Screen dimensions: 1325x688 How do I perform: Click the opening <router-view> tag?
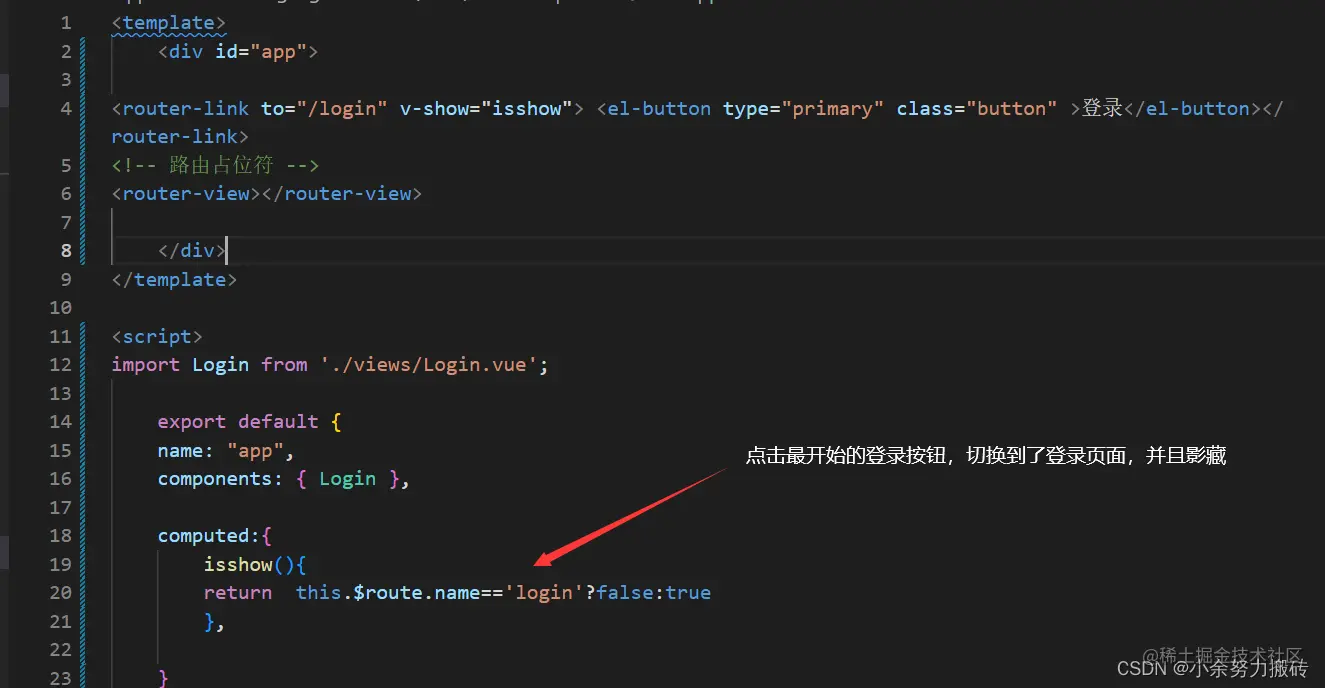point(186,193)
